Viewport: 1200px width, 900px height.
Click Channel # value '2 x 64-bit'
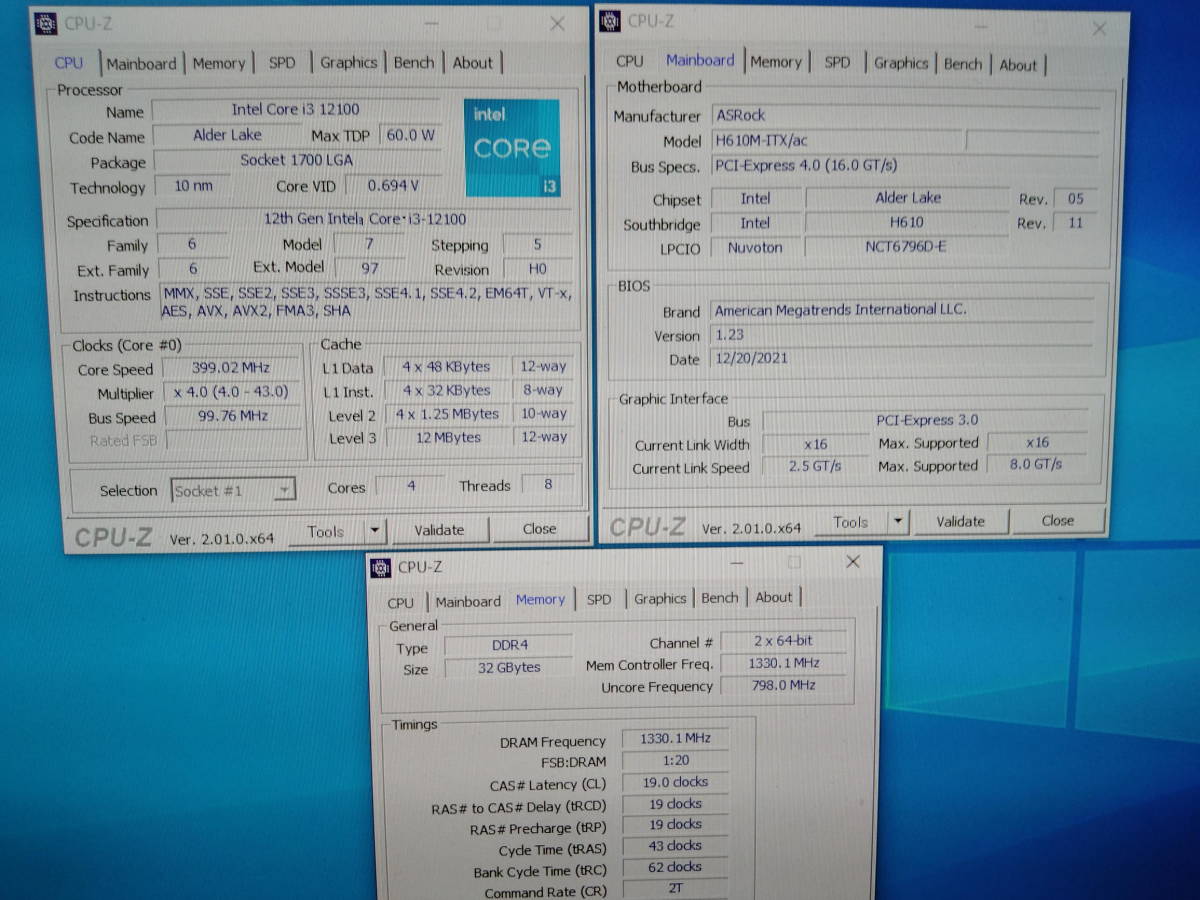coord(782,641)
